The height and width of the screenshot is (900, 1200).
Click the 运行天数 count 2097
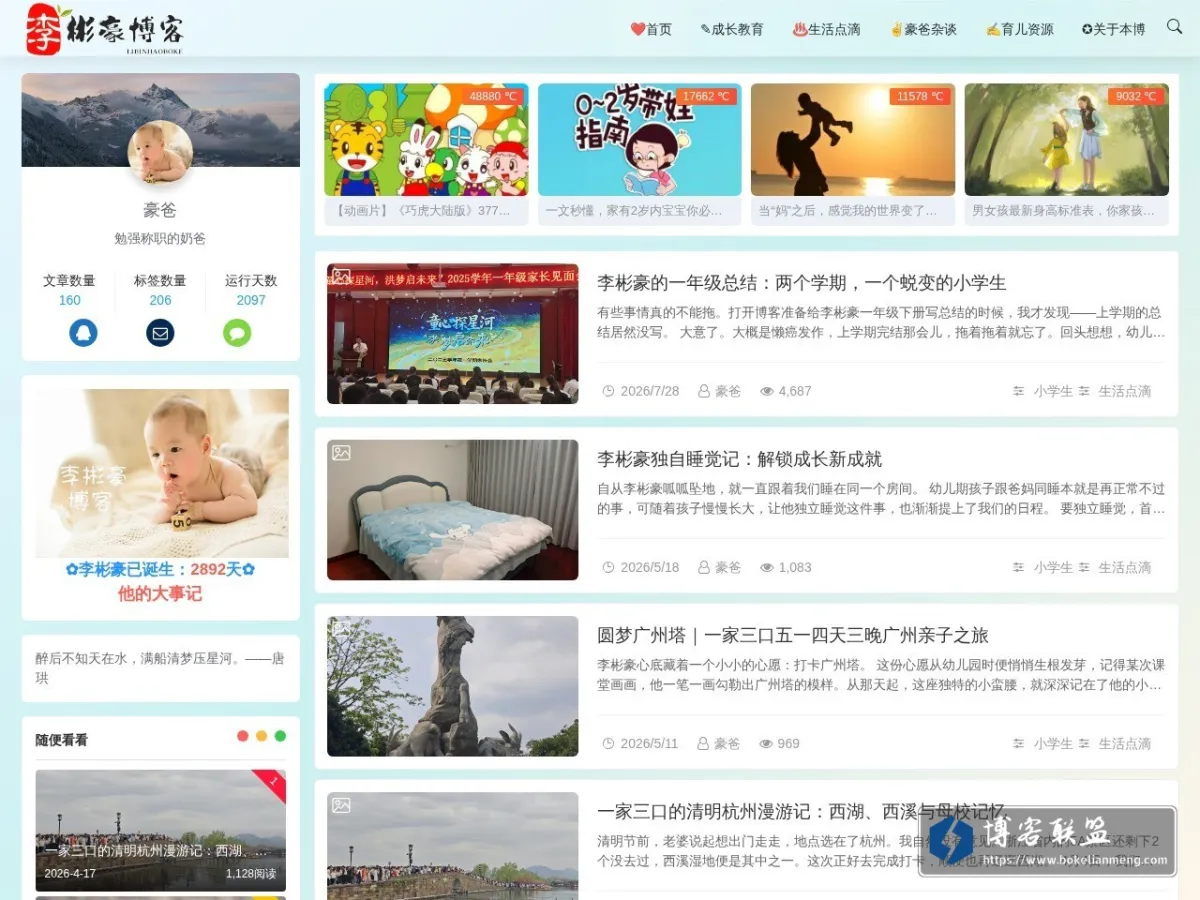[x=251, y=300]
